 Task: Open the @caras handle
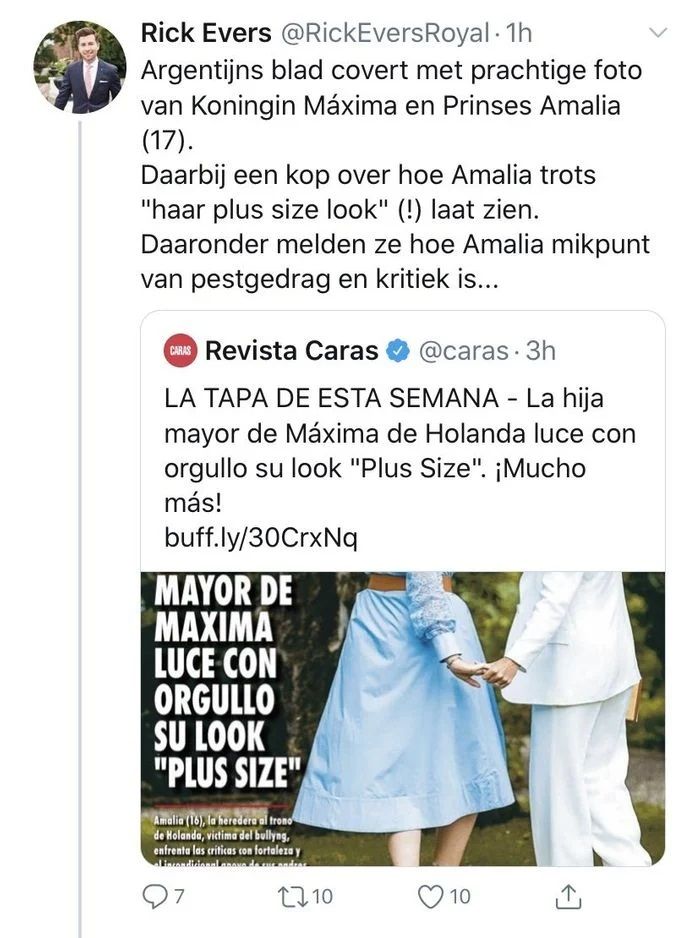coord(463,351)
